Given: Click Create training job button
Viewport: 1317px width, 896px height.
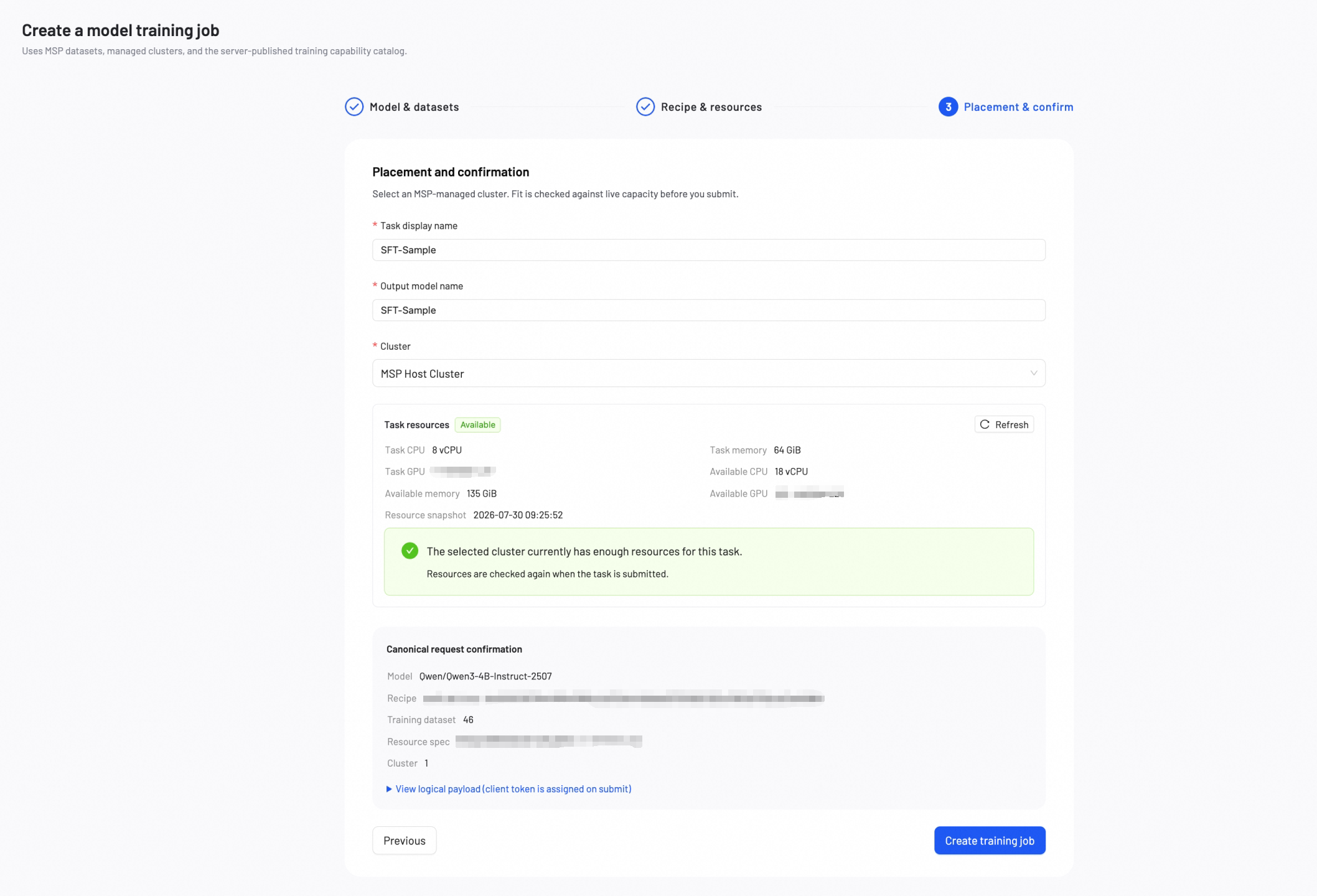Looking at the screenshot, I should coord(990,841).
